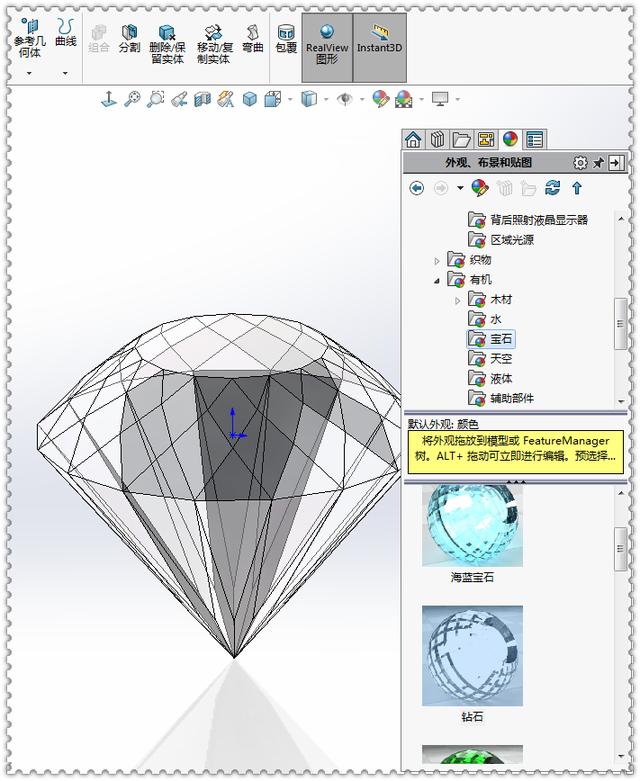Click Zoom to Area icon

(155, 99)
